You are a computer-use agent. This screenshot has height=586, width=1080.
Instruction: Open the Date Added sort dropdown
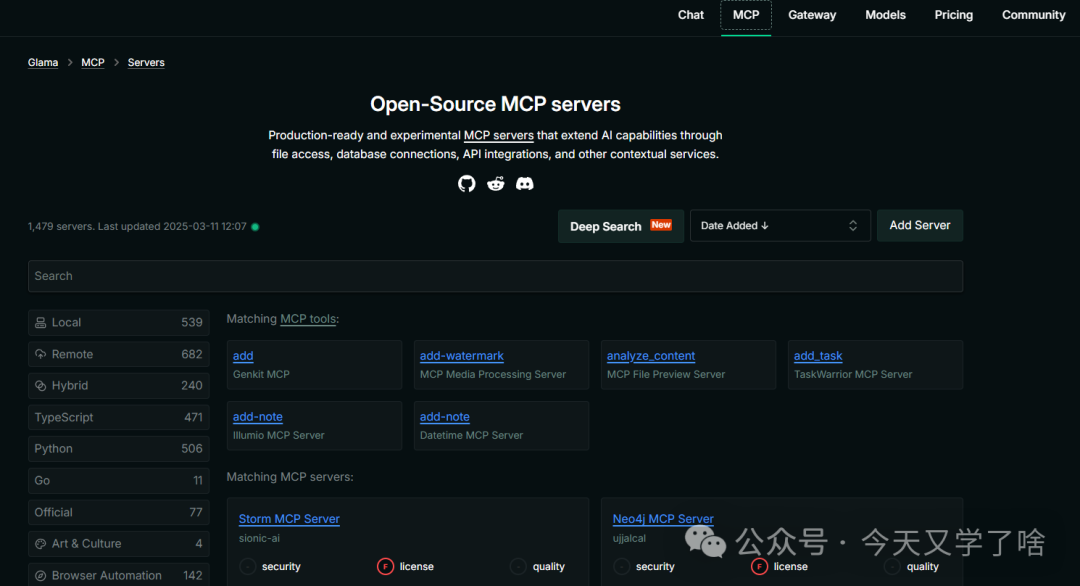[x=780, y=226]
